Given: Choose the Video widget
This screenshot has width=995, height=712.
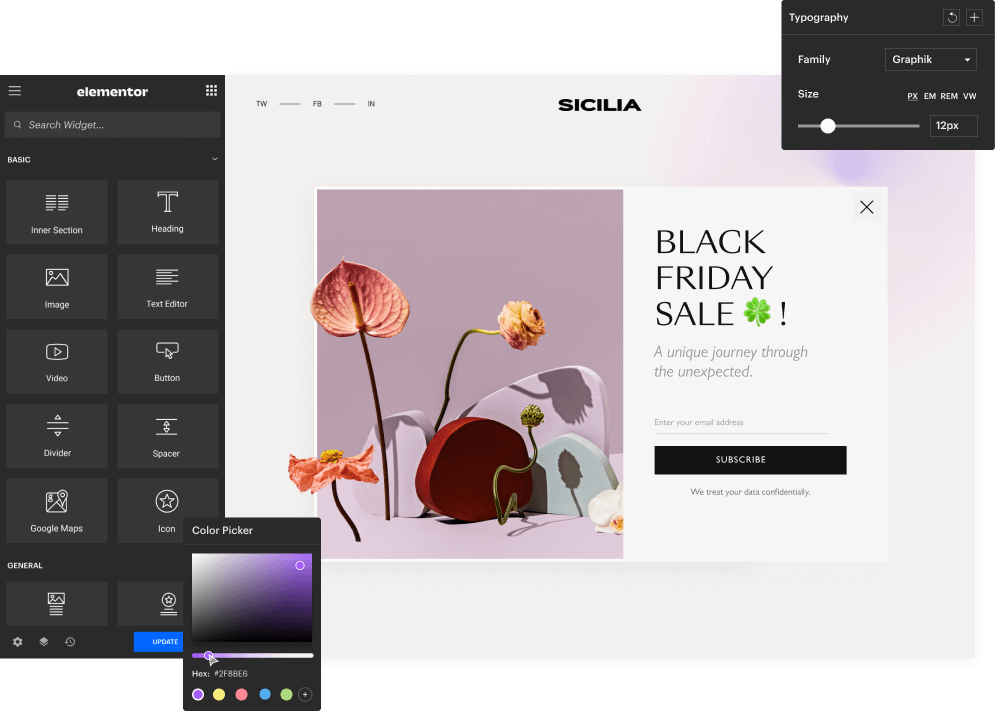Looking at the screenshot, I should click(56, 361).
